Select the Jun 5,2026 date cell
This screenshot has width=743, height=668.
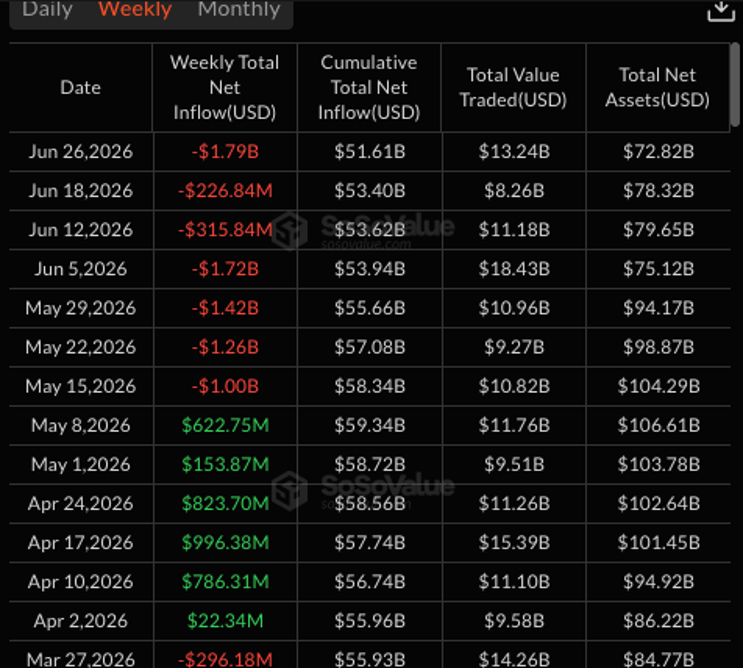pyautogui.click(x=81, y=269)
